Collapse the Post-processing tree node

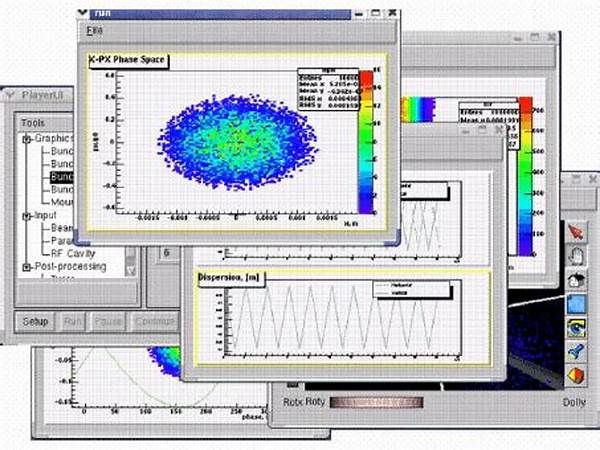pos(26,267)
